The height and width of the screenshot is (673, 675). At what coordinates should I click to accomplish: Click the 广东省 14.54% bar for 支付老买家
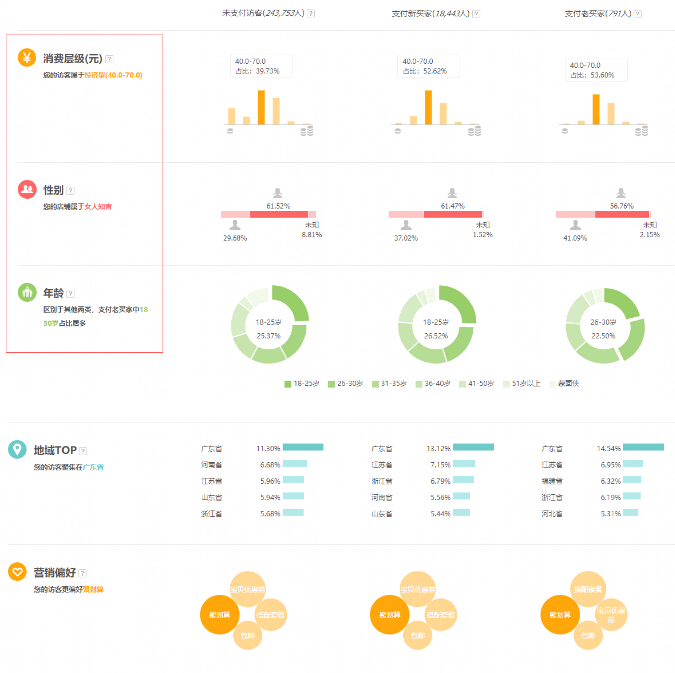(643, 448)
